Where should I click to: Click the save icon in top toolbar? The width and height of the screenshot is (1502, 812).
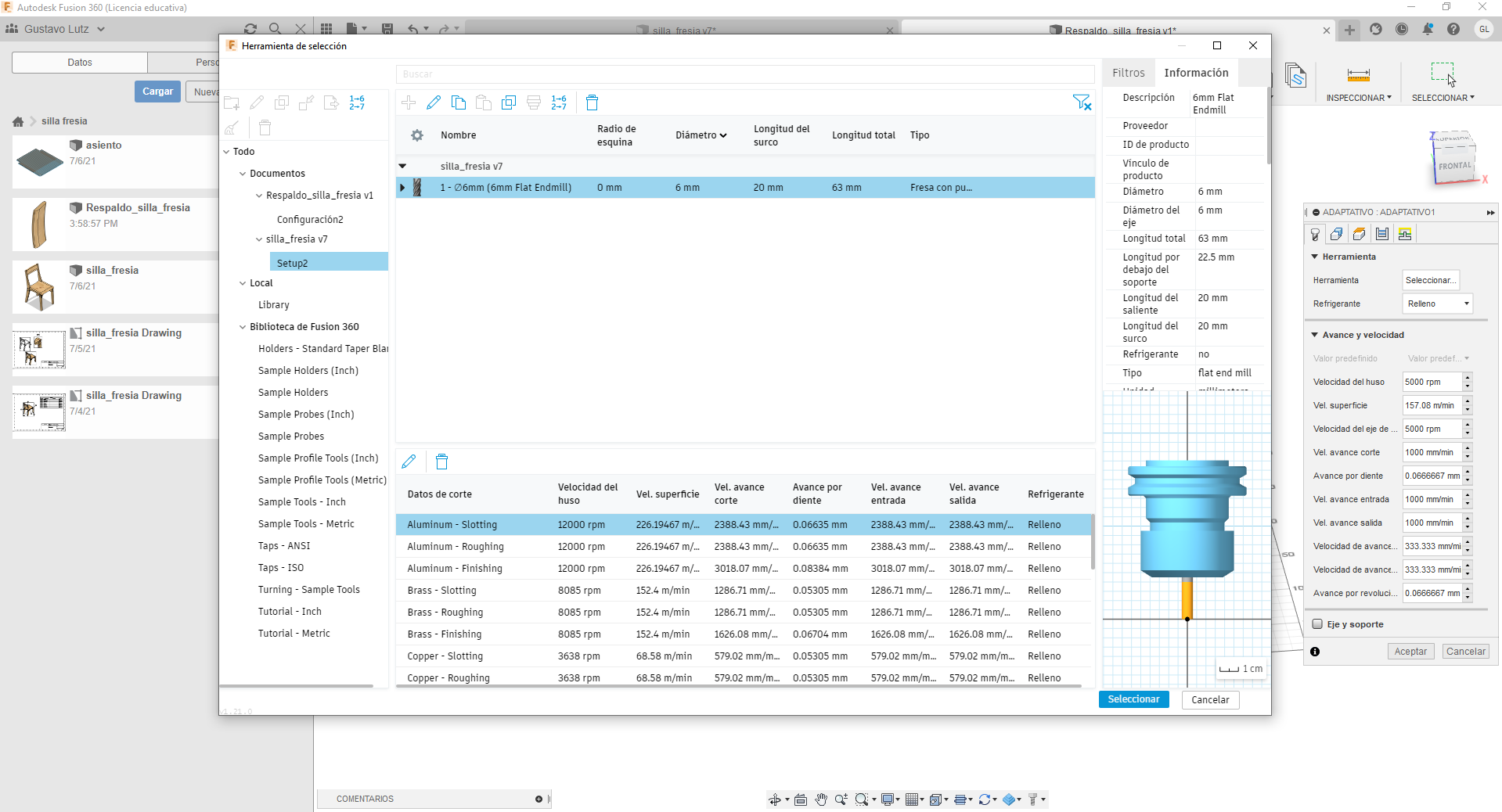coord(387,29)
